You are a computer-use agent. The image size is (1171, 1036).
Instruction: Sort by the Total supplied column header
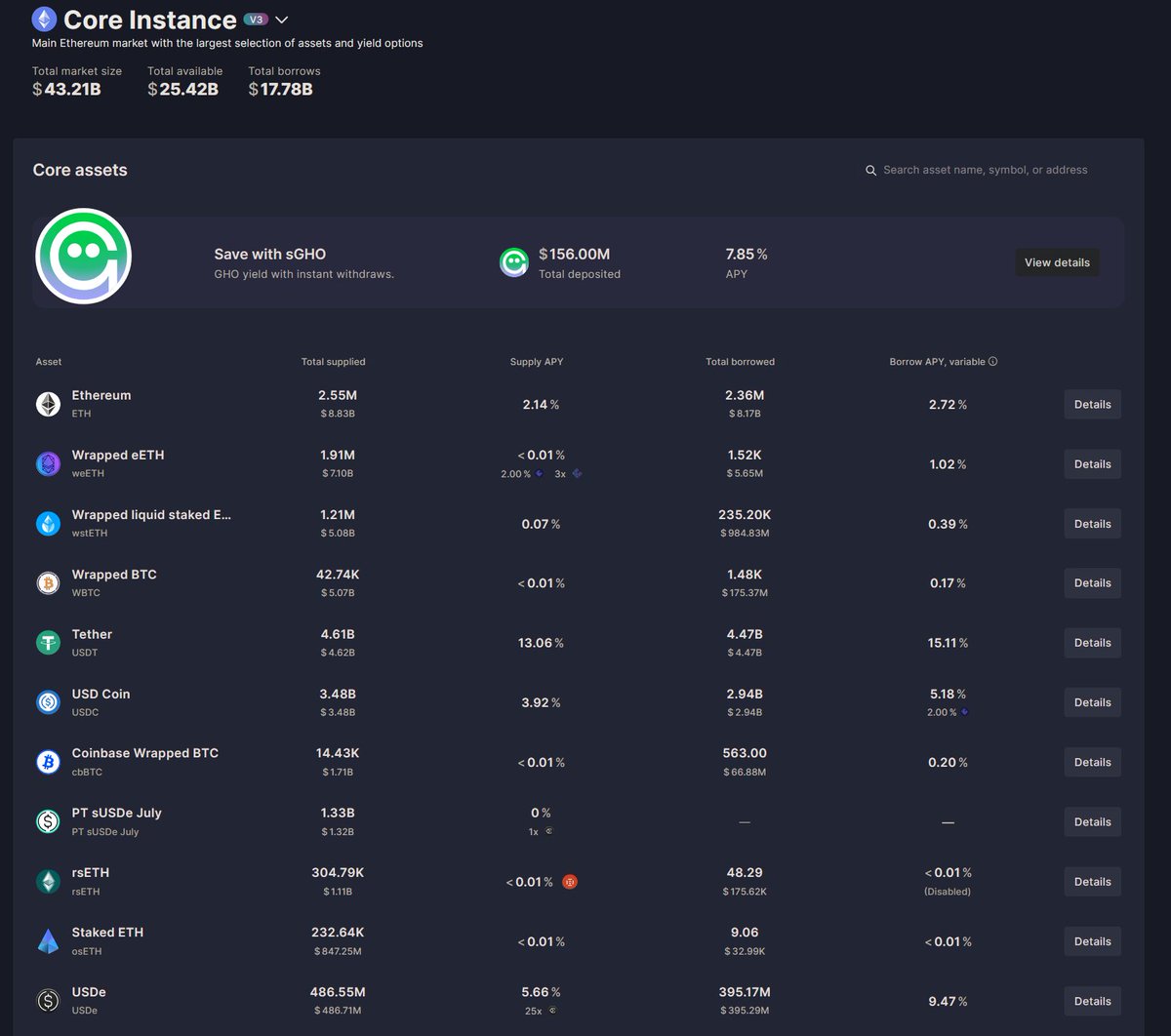[333, 362]
